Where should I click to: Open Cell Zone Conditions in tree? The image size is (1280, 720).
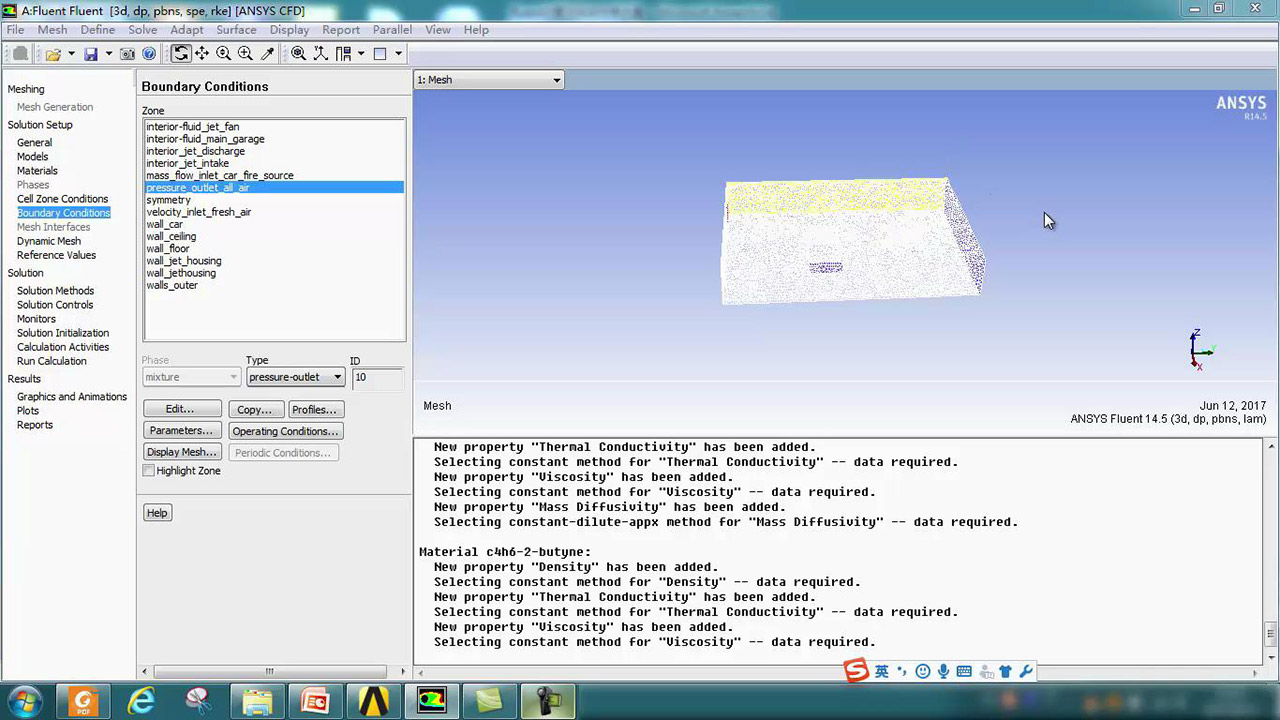(62, 199)
